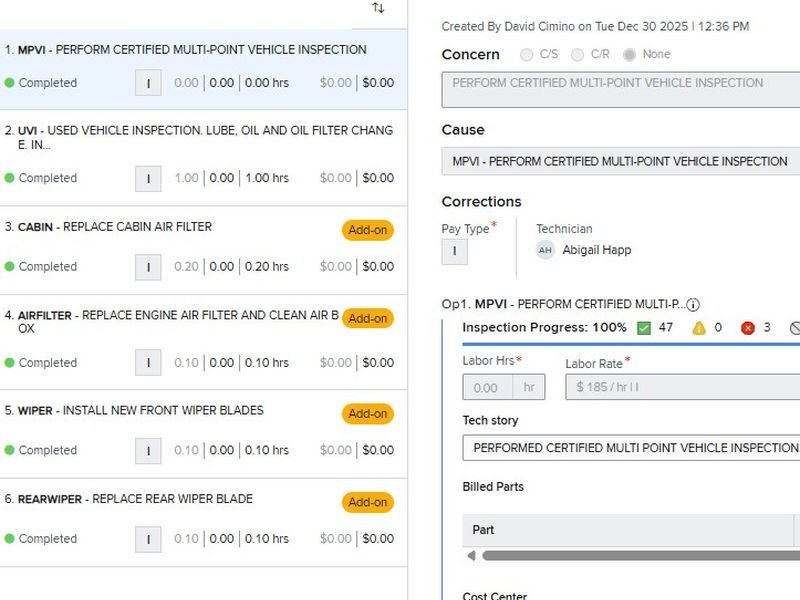Click the green Completed status dot for CABIN
This screenshot has height=600, width=800.
pos(9,267)
